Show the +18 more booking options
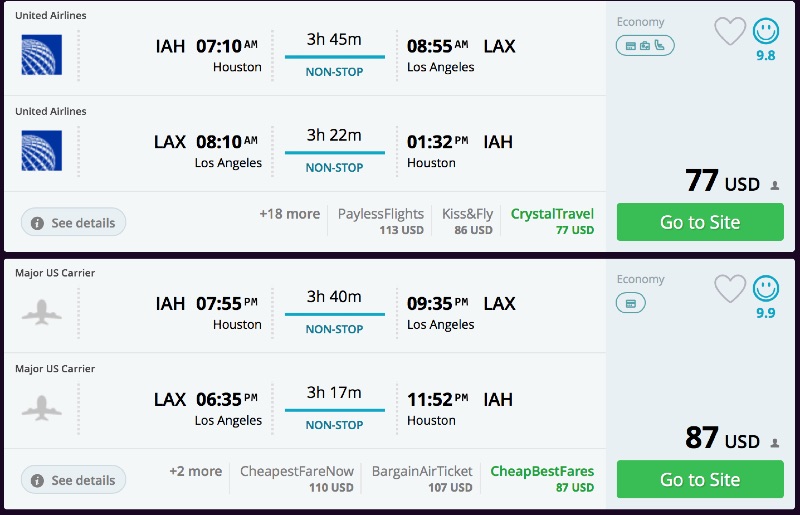This screenshot has width=800, height=515. tap(289, 214)
